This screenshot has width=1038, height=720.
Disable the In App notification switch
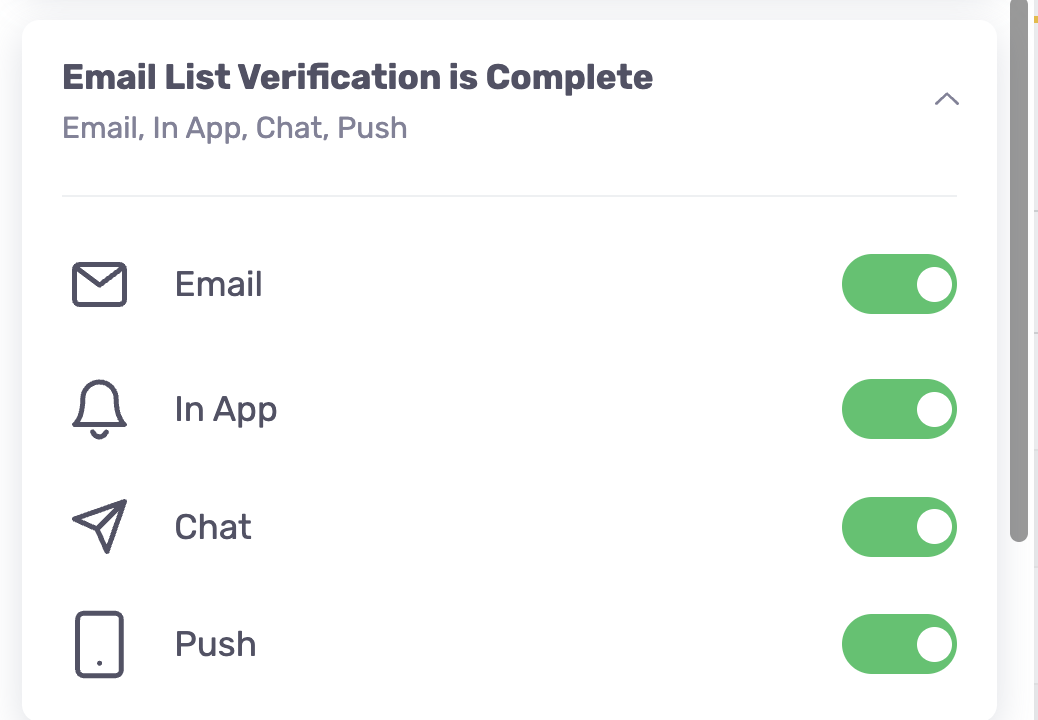[x=899, y=409]
